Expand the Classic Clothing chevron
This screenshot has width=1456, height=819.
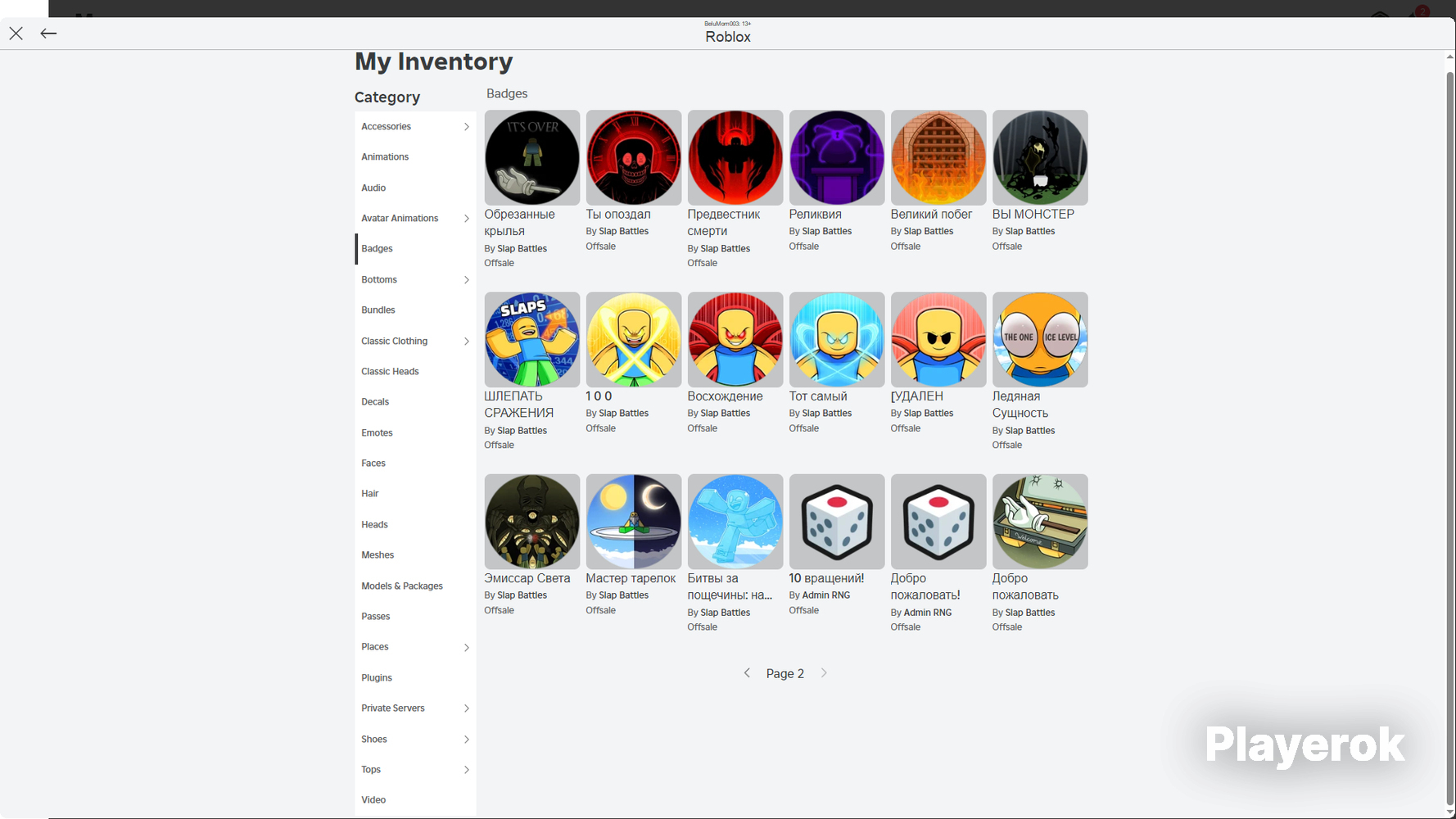467,342
